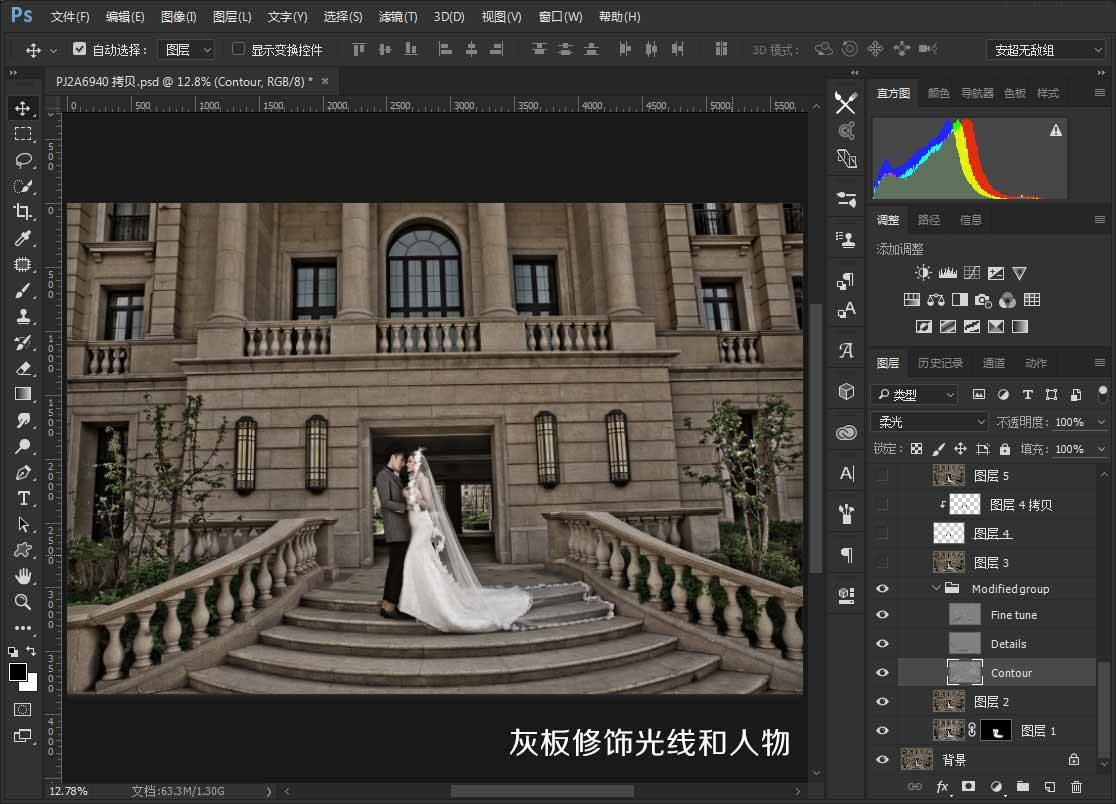Open the 不透明度 opacity dropdown
This screenshot has width=1116, height=804.
(1098, 421)
